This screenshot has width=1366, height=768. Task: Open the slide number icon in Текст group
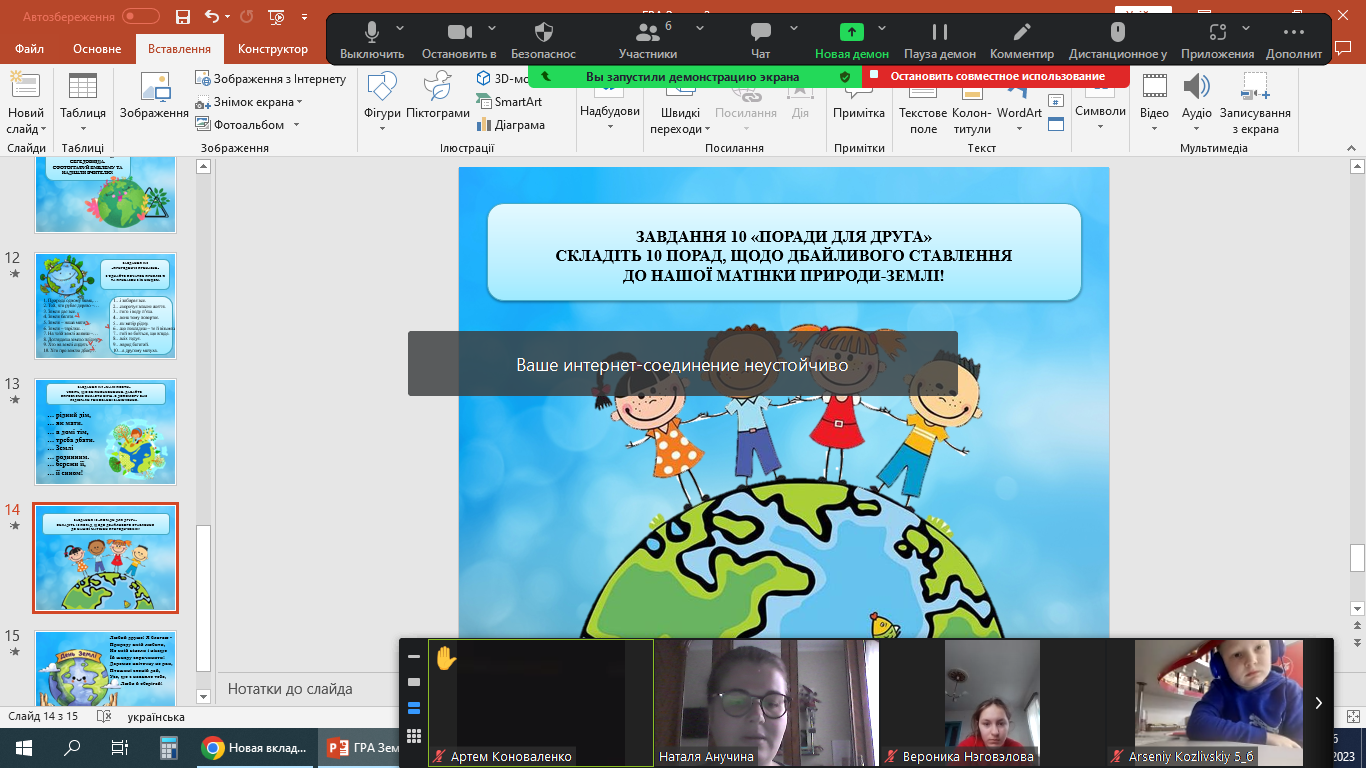pos(1055,102)
